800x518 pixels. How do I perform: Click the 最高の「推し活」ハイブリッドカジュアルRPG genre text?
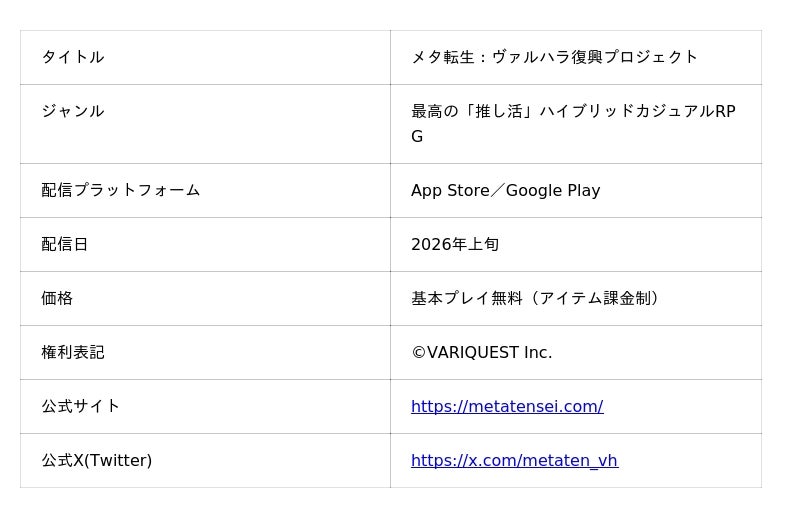(x=573, y=111)
